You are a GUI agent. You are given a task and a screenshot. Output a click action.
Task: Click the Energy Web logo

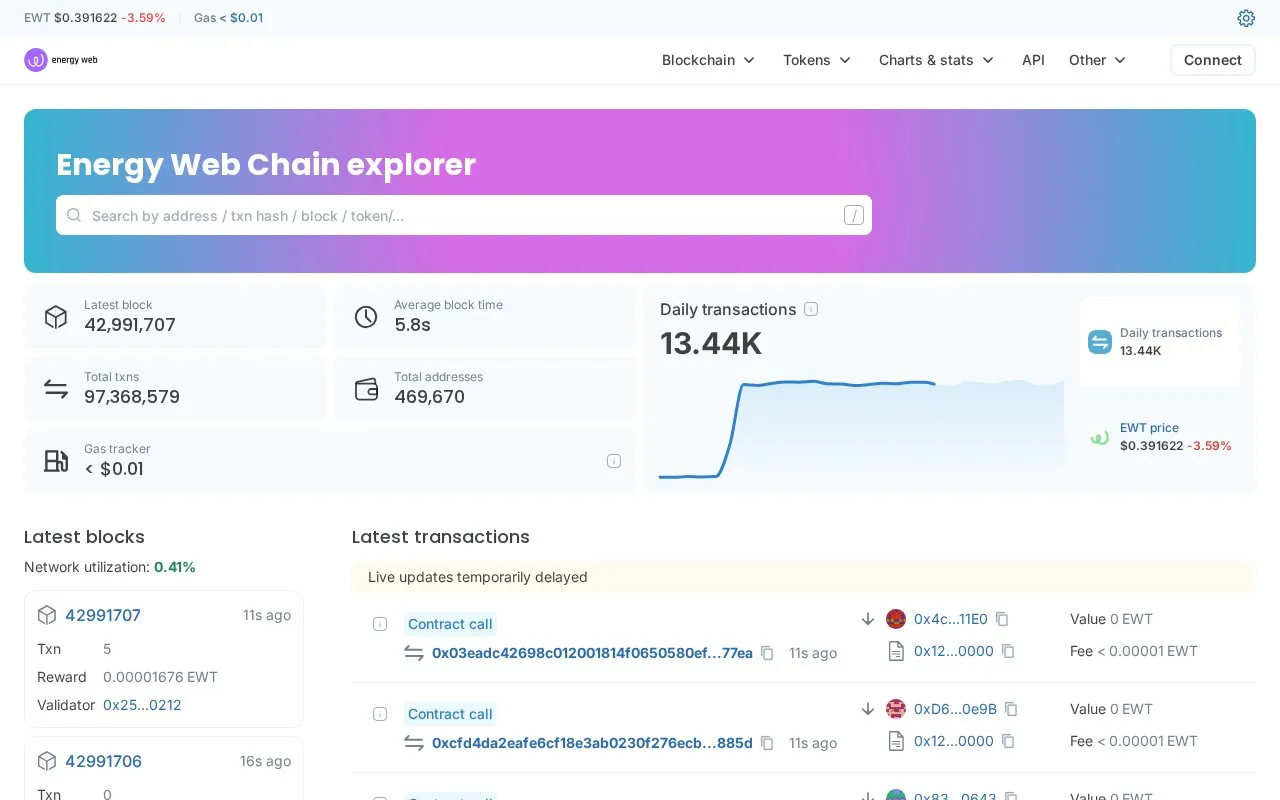point(61,60)
